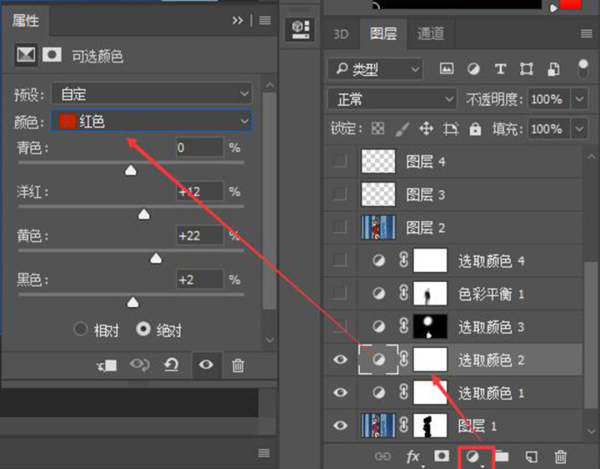Screen dimensions: 600x469
Task: Filter layers by pixel layer icon
Action: tap(447, 69)
